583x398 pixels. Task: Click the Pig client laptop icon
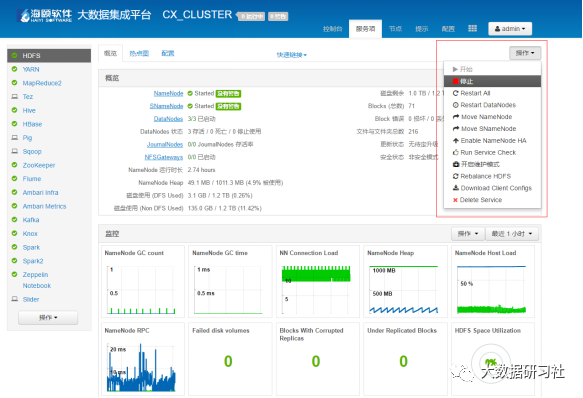tap(15, 138)
